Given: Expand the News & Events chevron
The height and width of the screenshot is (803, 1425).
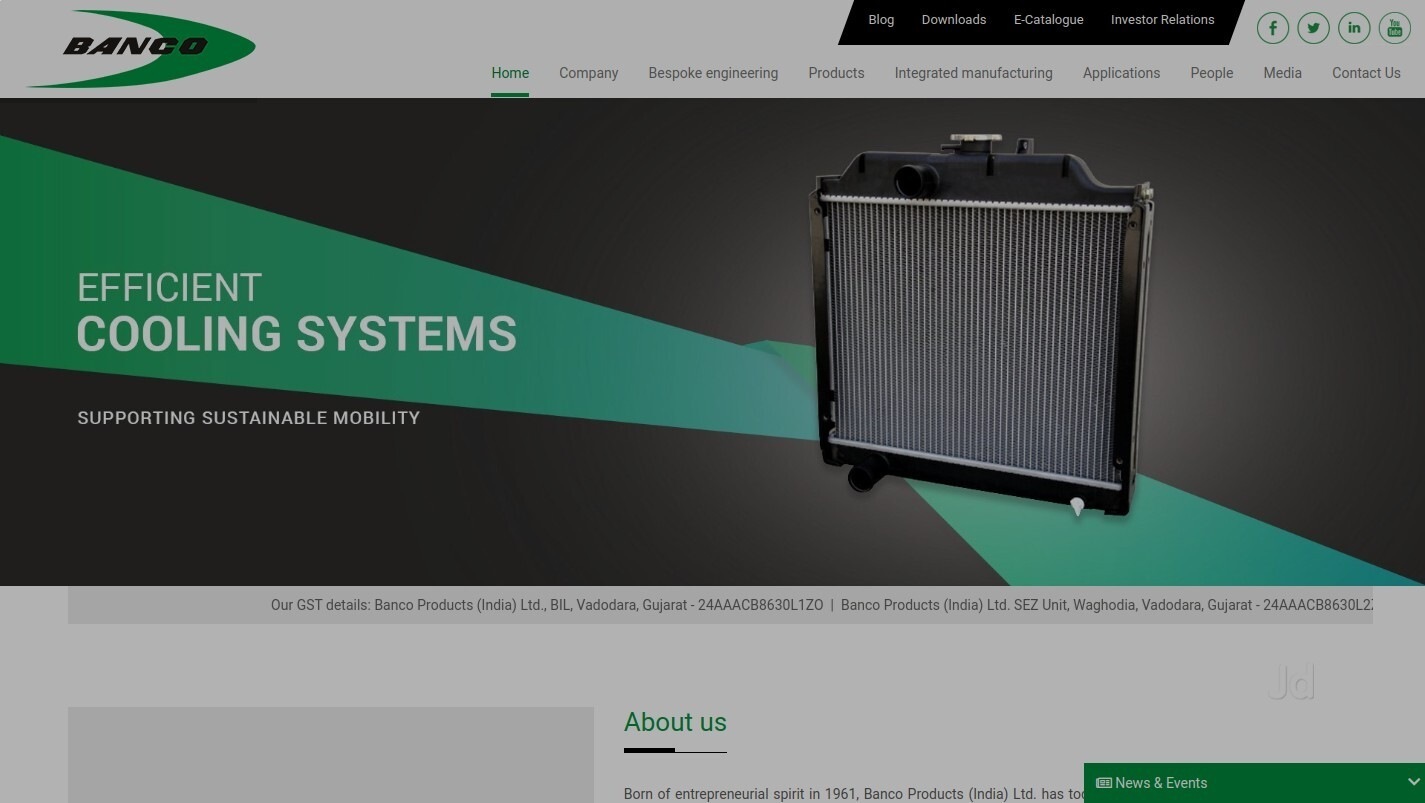Looking at the screenshot, I should pos(1413,783).
